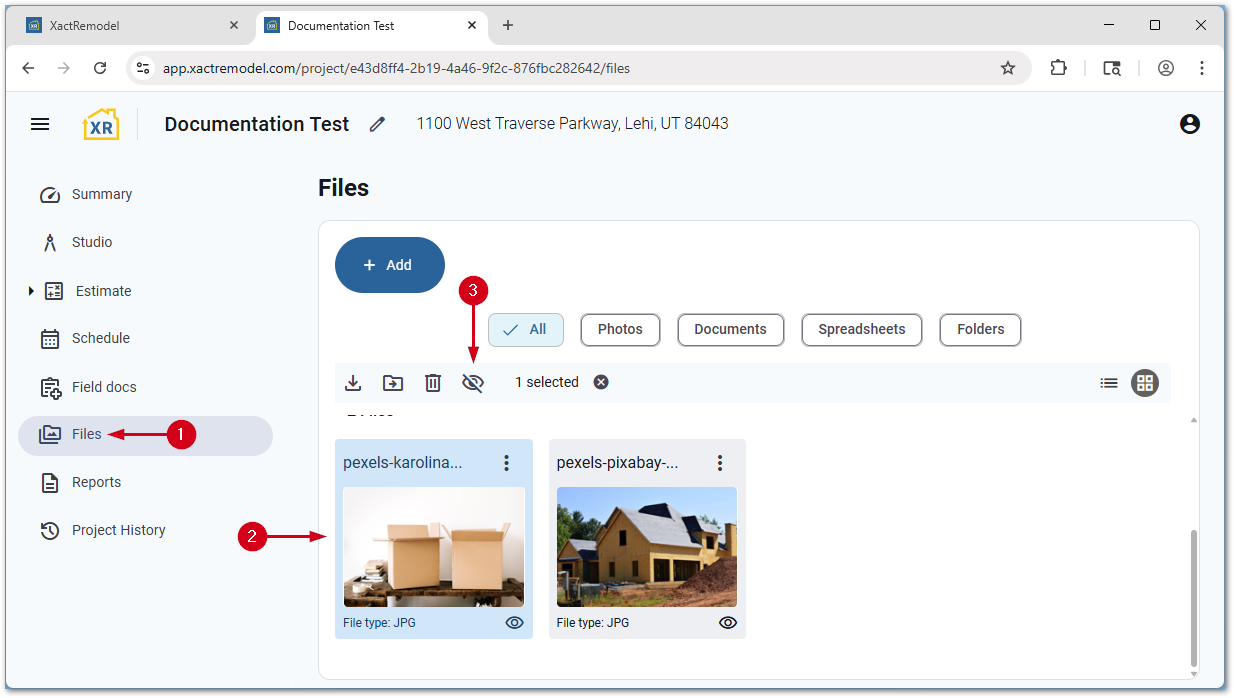This screenshot has height=698, width=1234.
Task: Click the Add button
Action: click(389, 265)
